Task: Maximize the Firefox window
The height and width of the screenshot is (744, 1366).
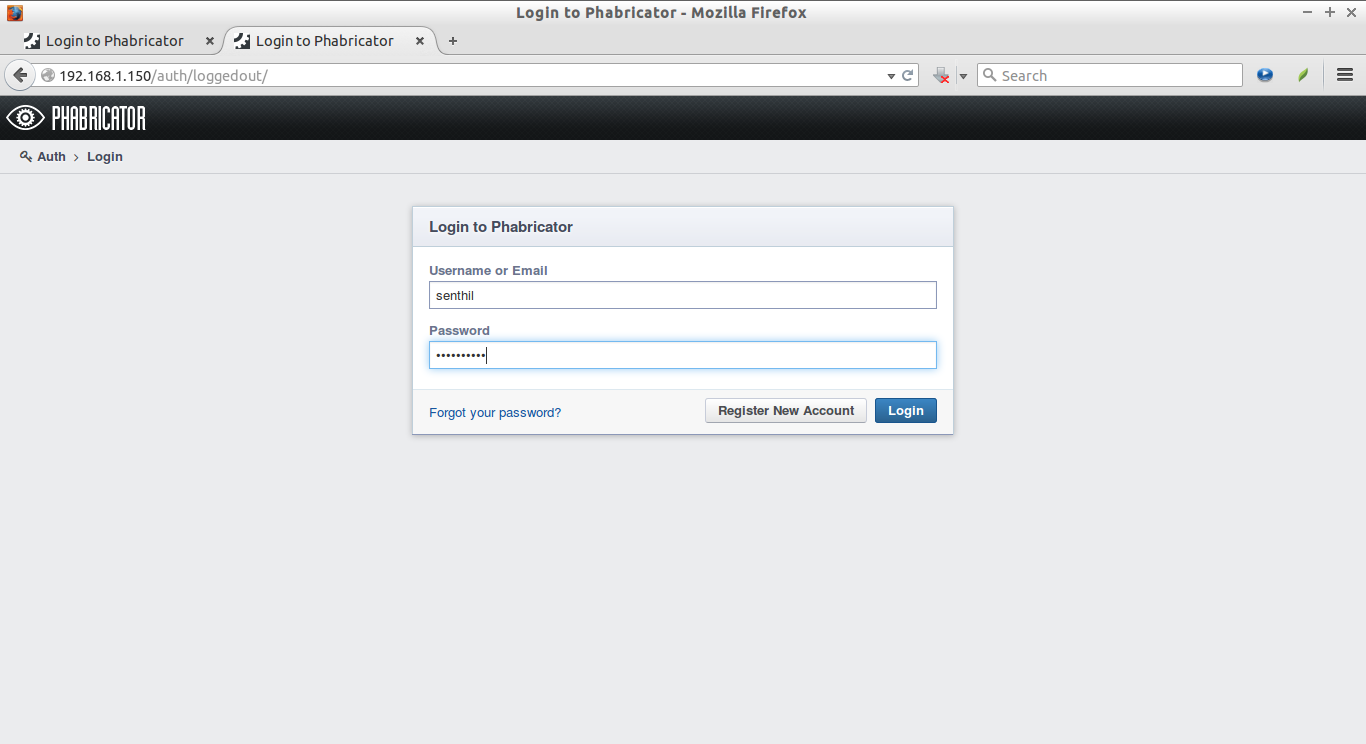Action: pos(1330,12)
